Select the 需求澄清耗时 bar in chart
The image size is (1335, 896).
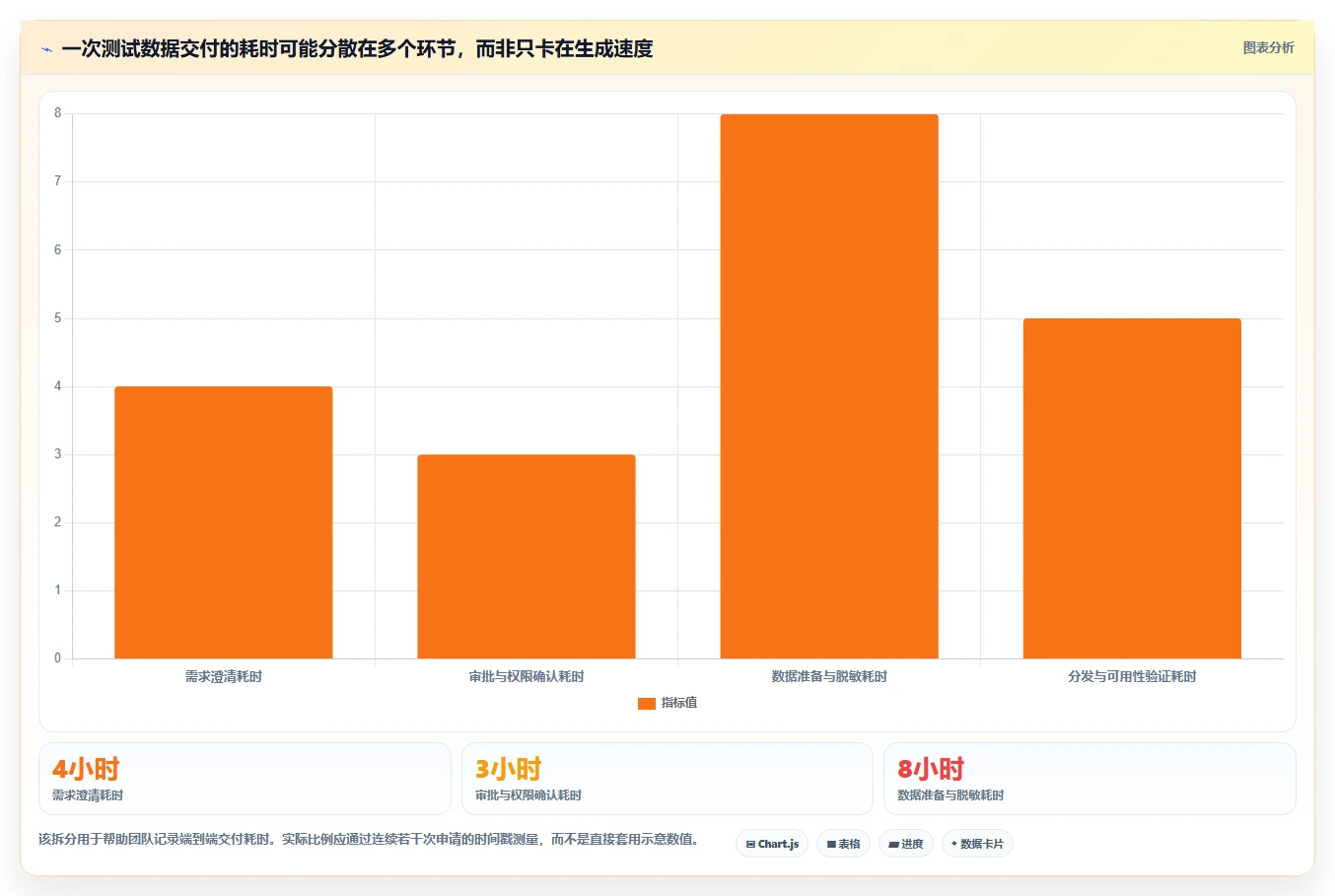tap(224, 522)
